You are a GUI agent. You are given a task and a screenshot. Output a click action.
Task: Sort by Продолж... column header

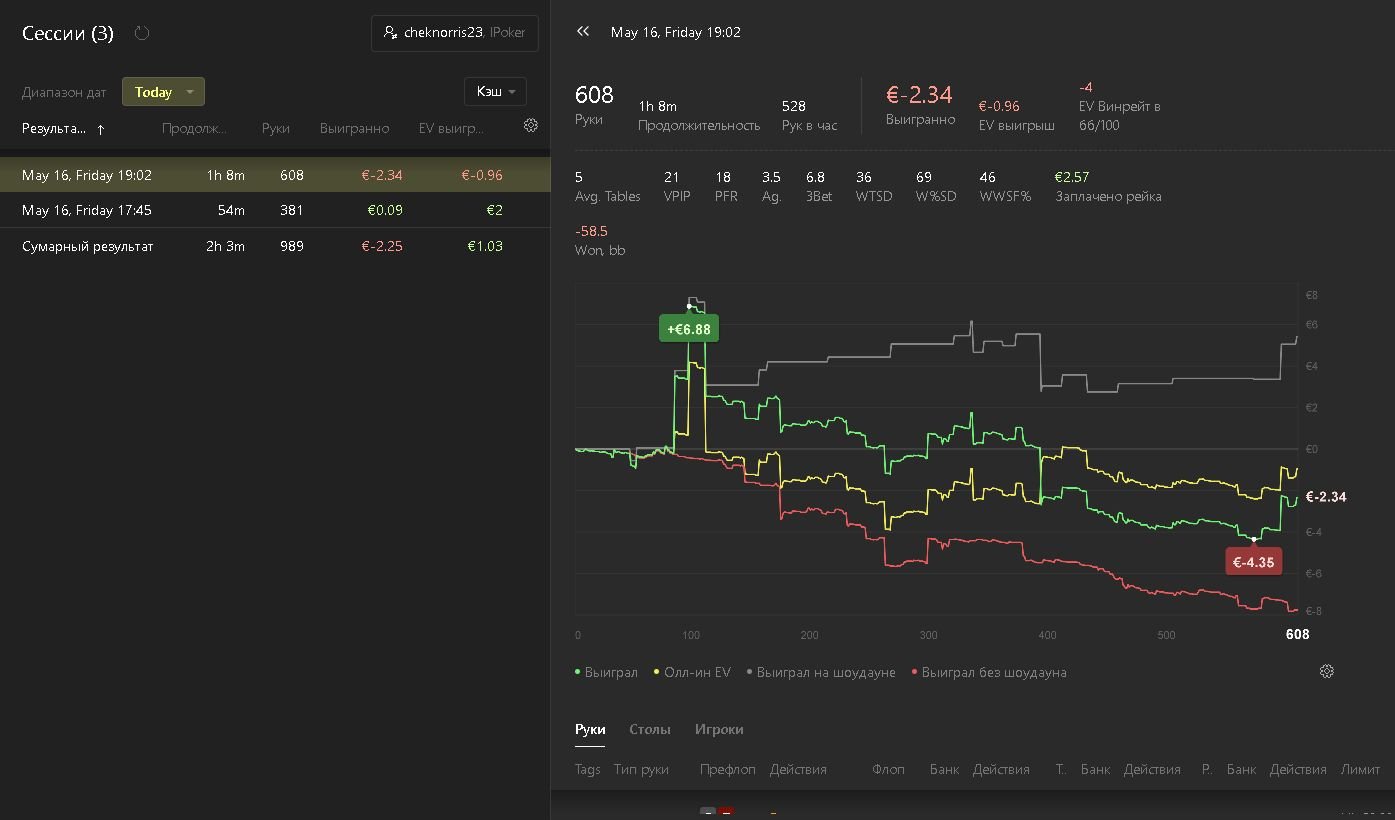194,128
